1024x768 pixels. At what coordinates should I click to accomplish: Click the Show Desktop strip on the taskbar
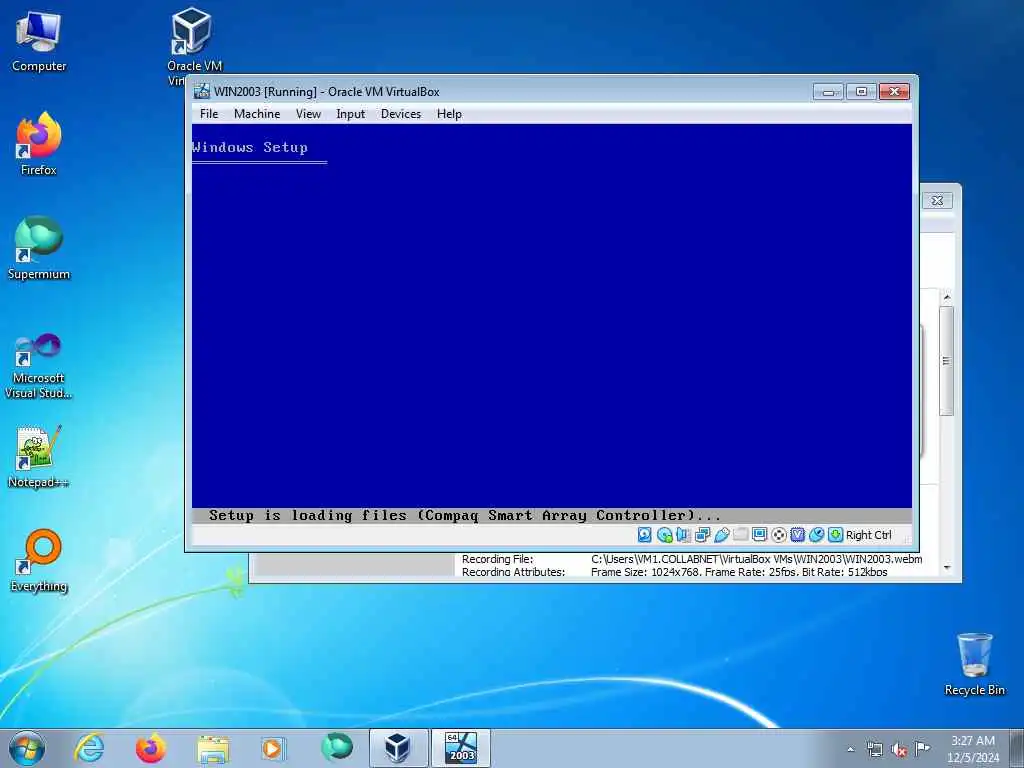(x=1017, y=748)
